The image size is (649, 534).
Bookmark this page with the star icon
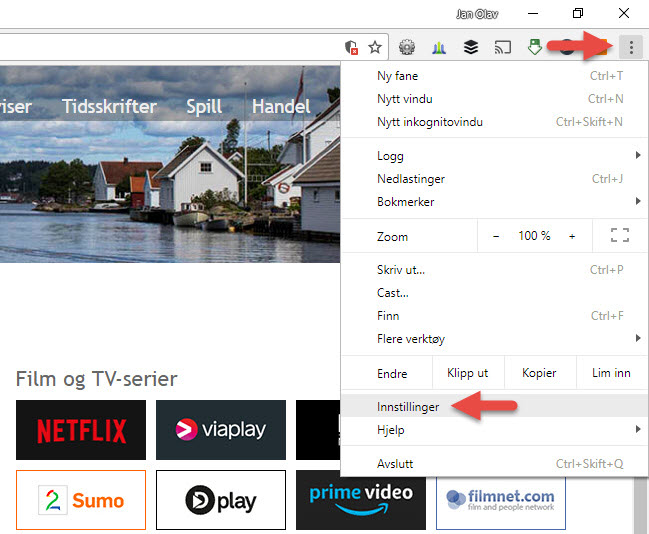pos(375,47)
